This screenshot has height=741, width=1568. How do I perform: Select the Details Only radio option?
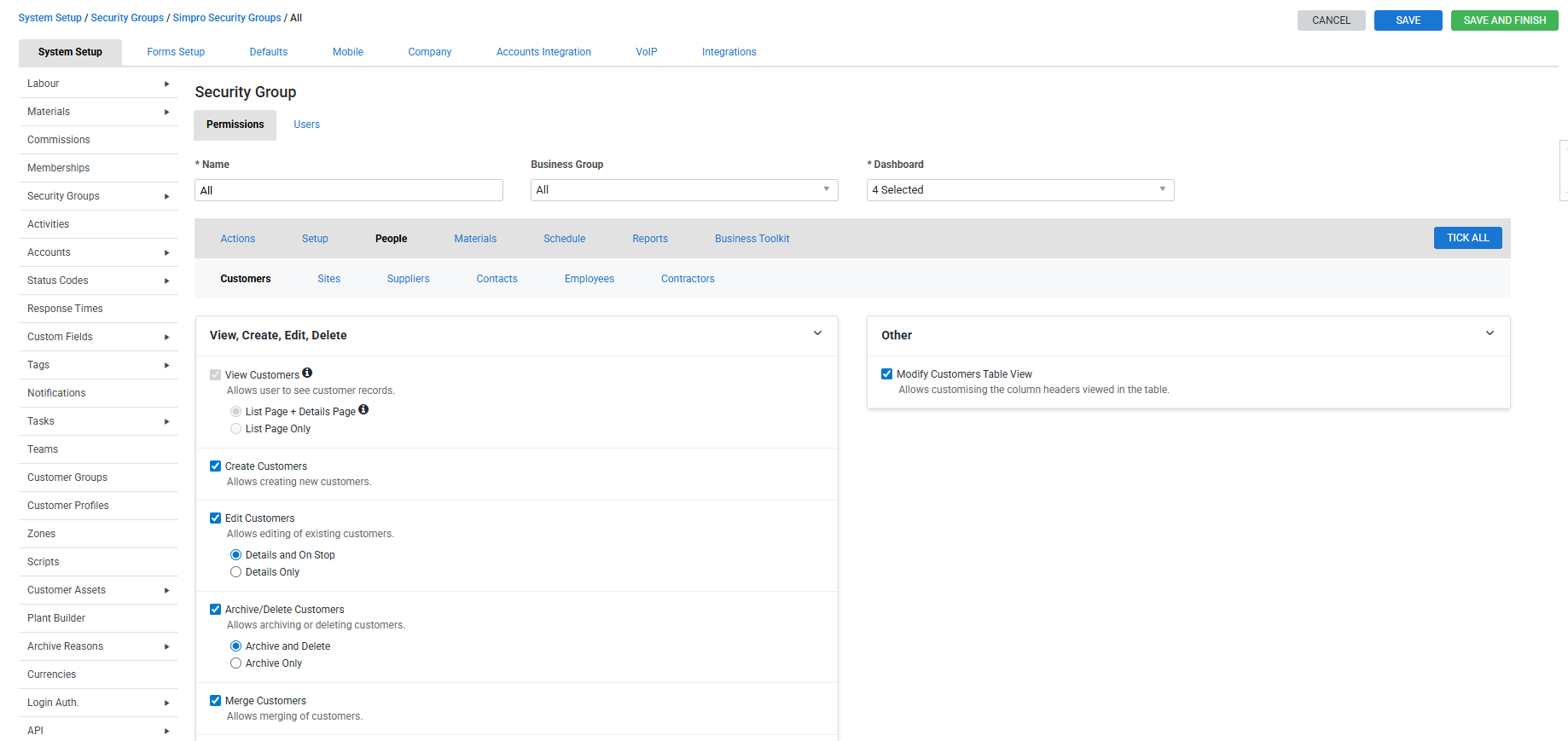tap(236, 572)
